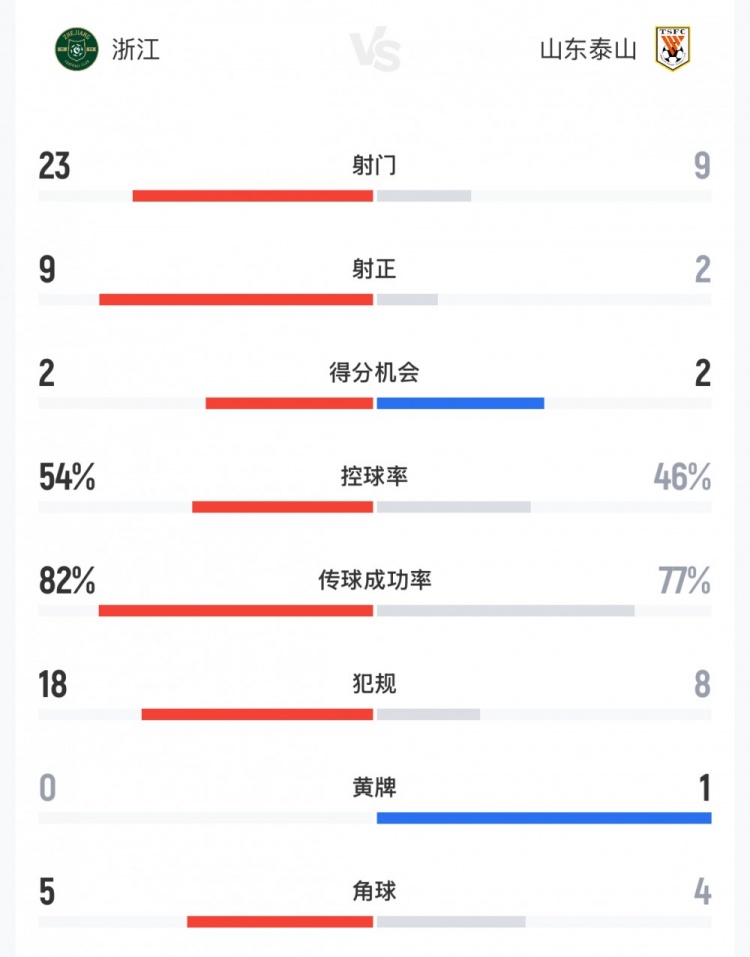This screenshot has width=750, height=957.
Task: Click the 77% pass accuracy value
Action: click(685, 580)
